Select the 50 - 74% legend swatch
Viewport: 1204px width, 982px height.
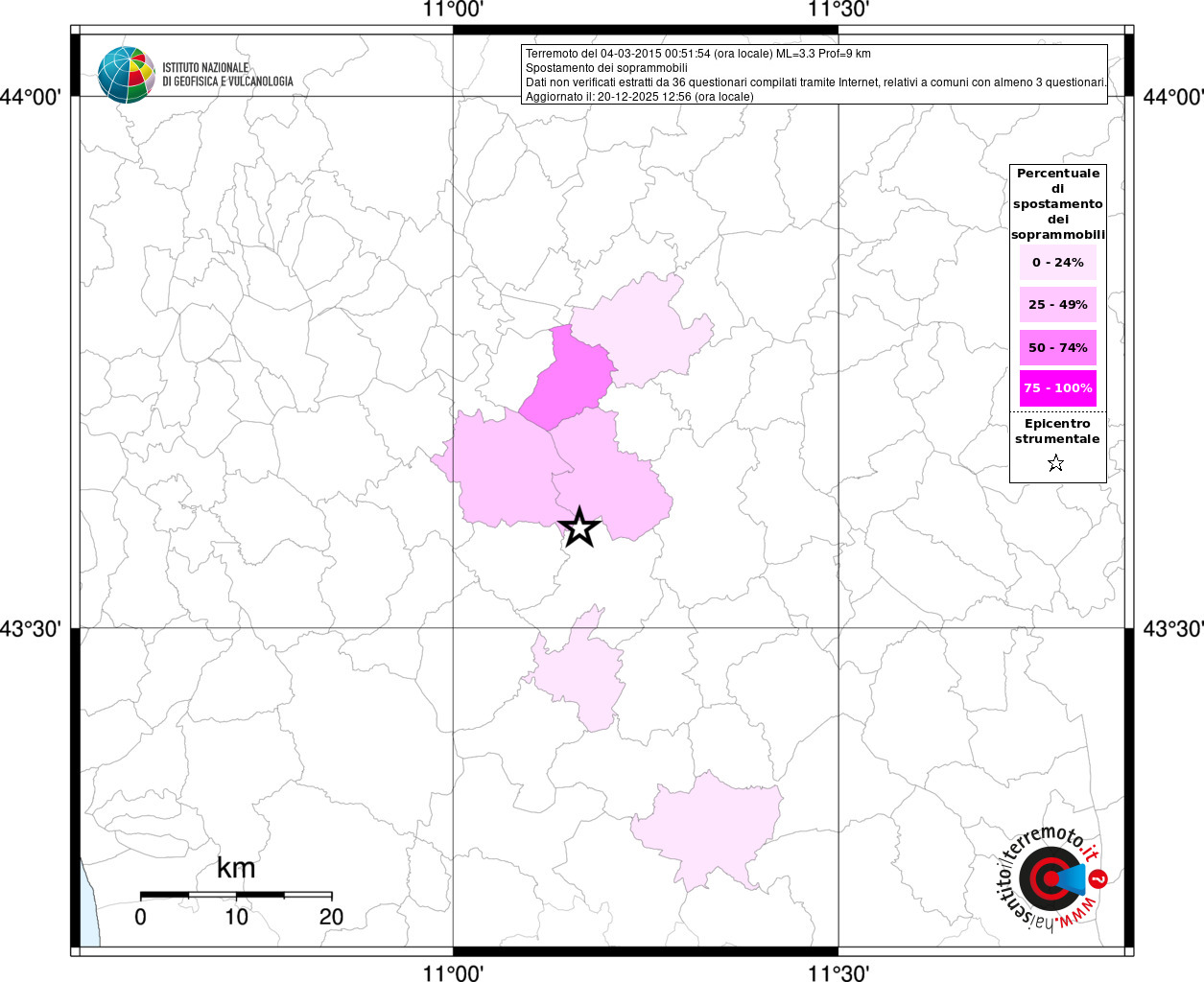[x=1058, y=347]
